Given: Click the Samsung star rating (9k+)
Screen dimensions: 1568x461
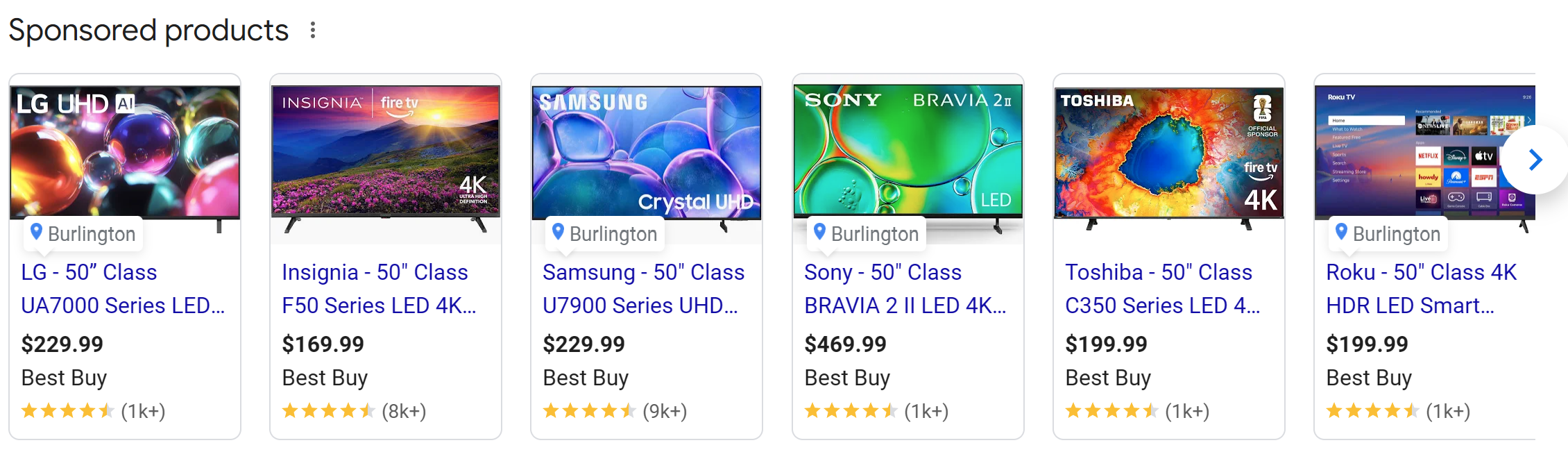Looking at the screenshot, I should pos(615,411).
